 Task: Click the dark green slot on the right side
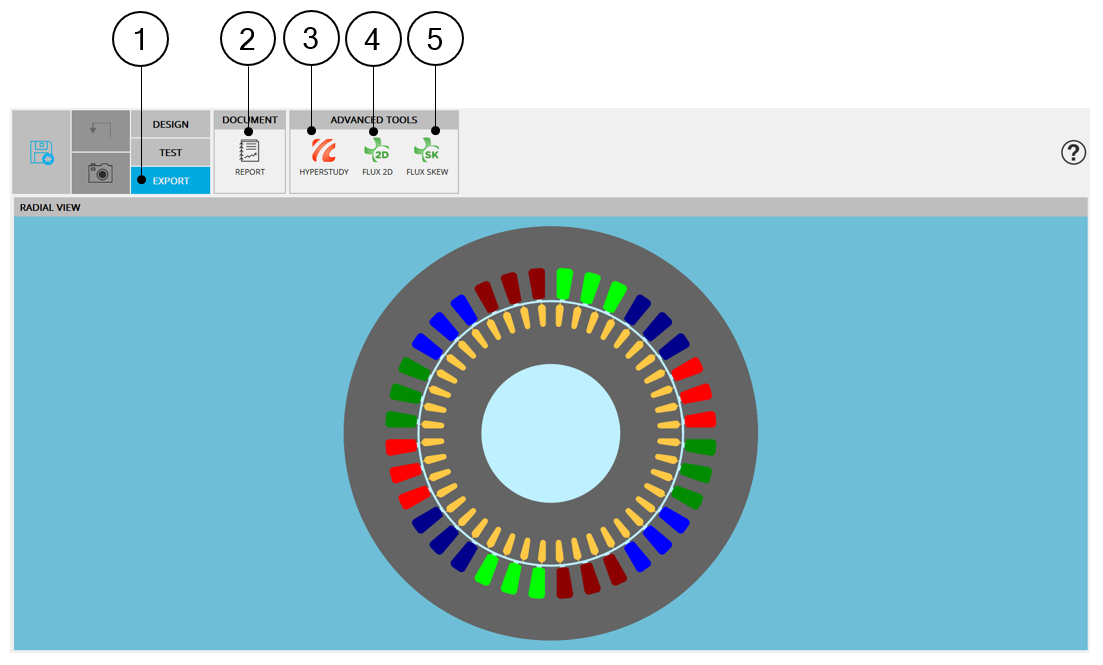(x=700, y=446)
